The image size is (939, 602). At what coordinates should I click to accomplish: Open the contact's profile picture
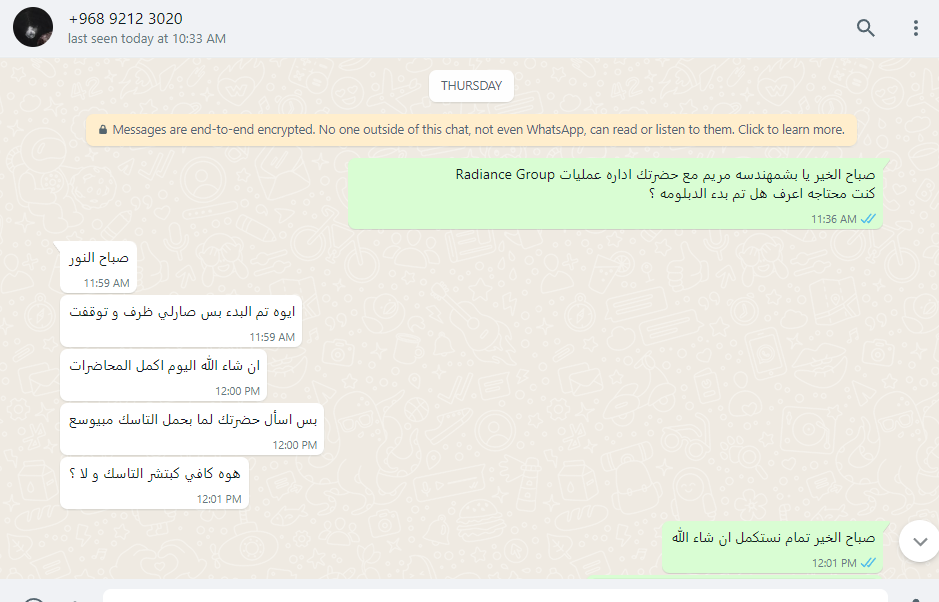tap(33, 27)
